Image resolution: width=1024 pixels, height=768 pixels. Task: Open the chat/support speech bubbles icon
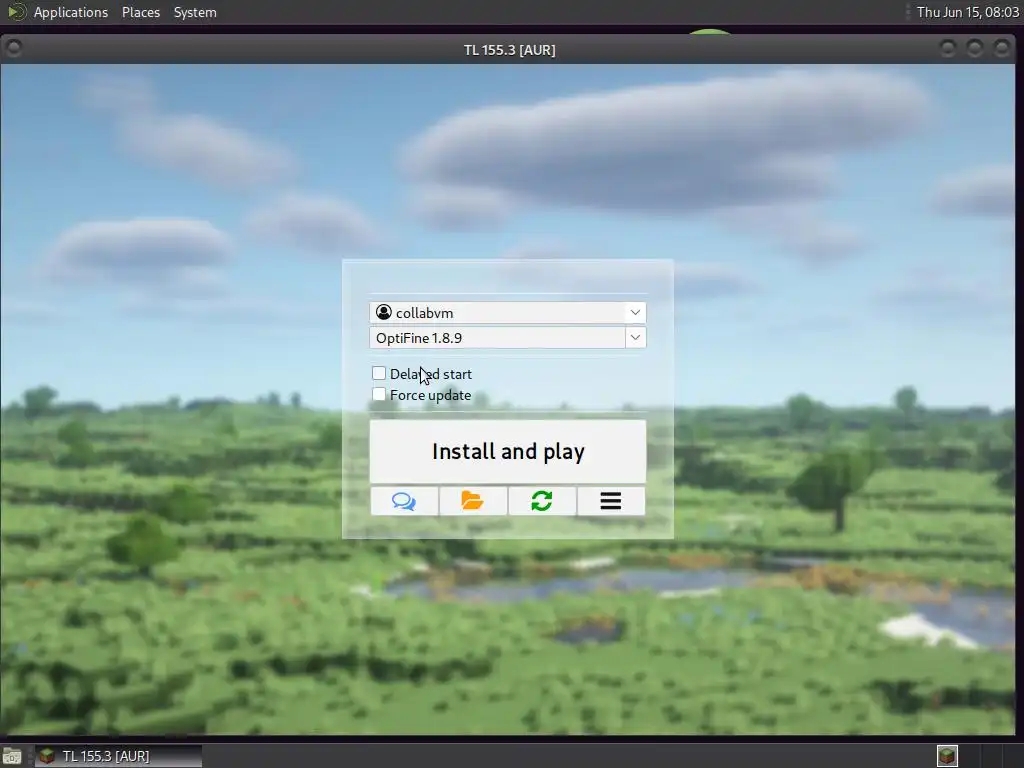pos(404,501)
